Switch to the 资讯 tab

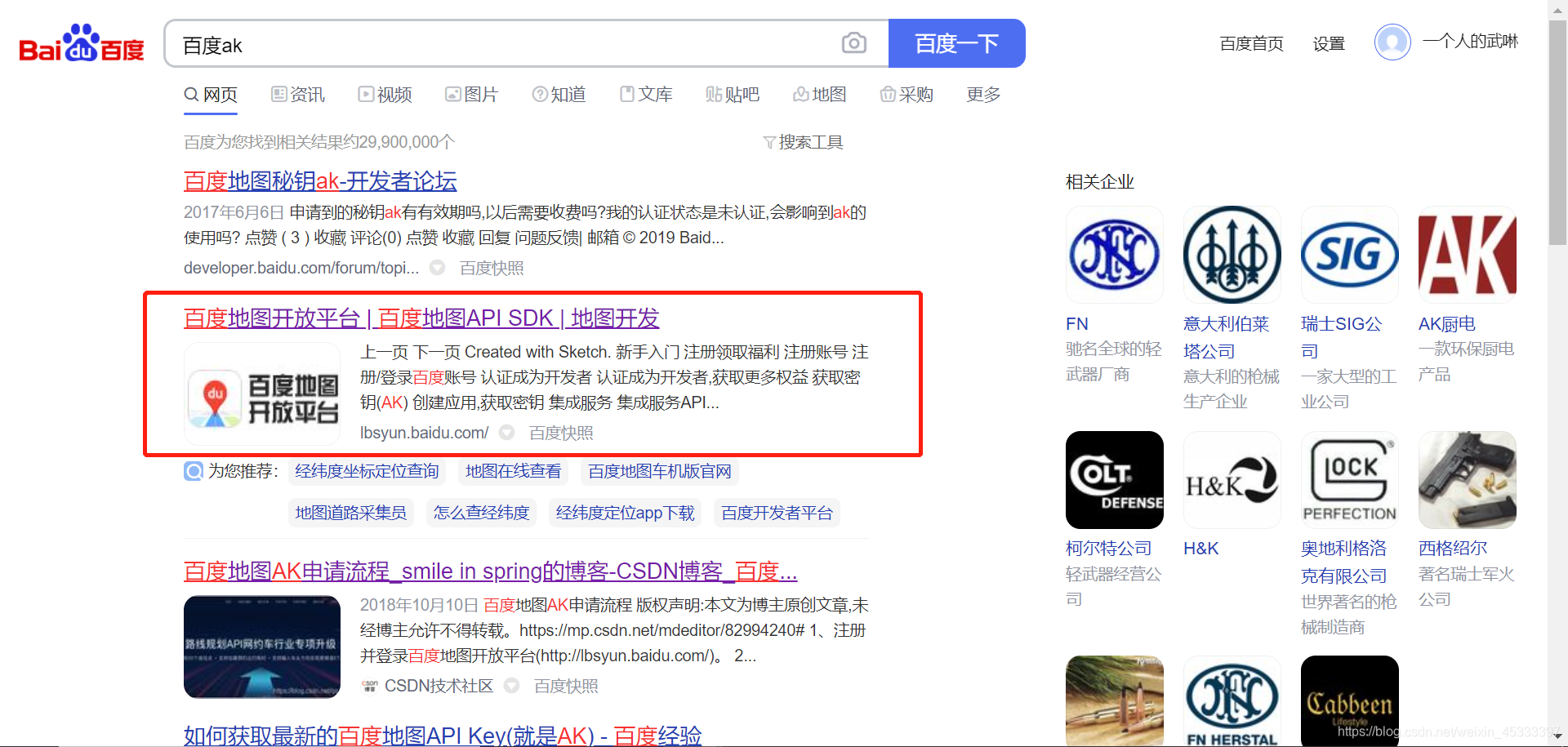[298, 95]
